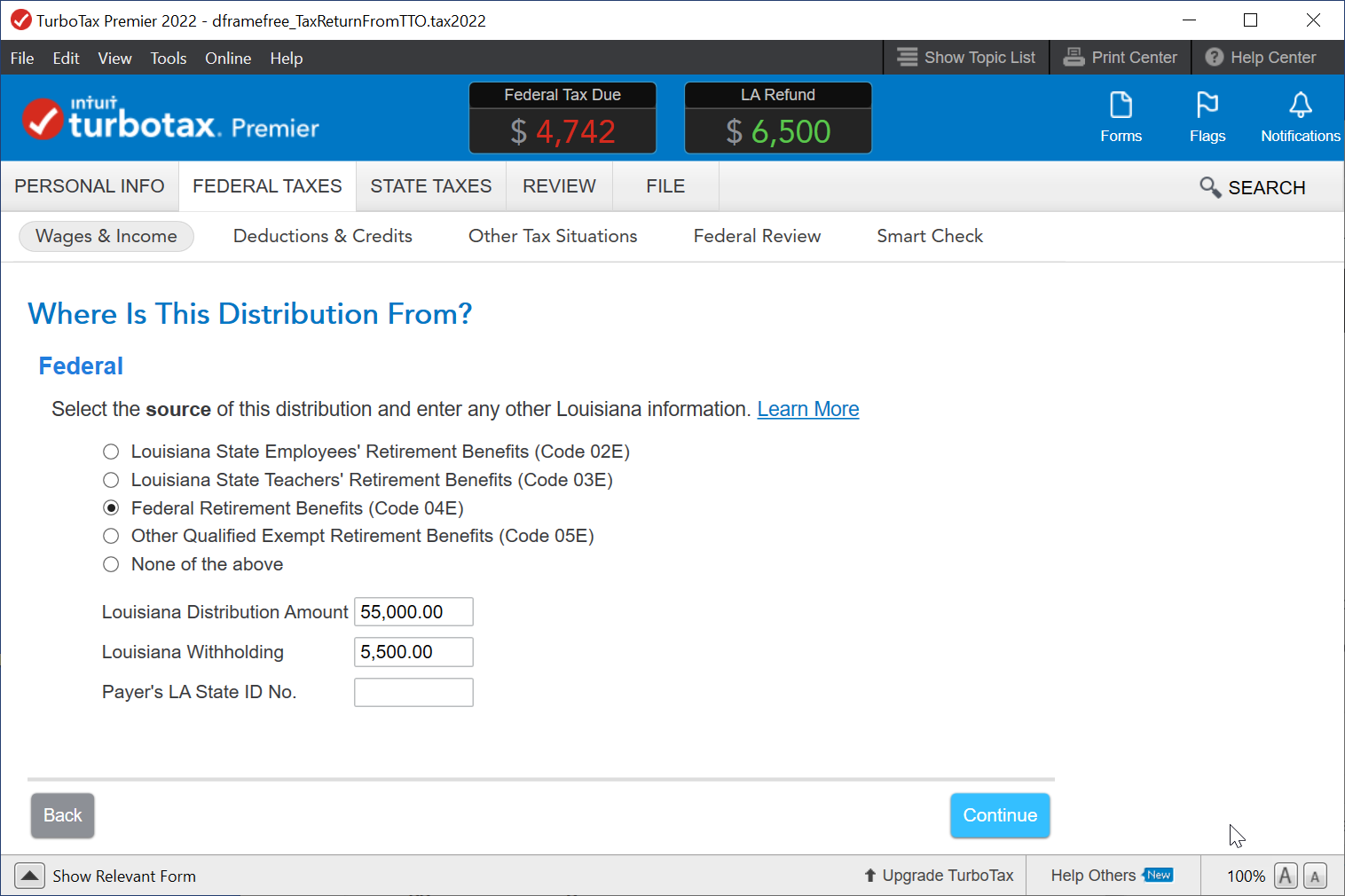
Task: Open the Tools menu
Action: point(169,59)
